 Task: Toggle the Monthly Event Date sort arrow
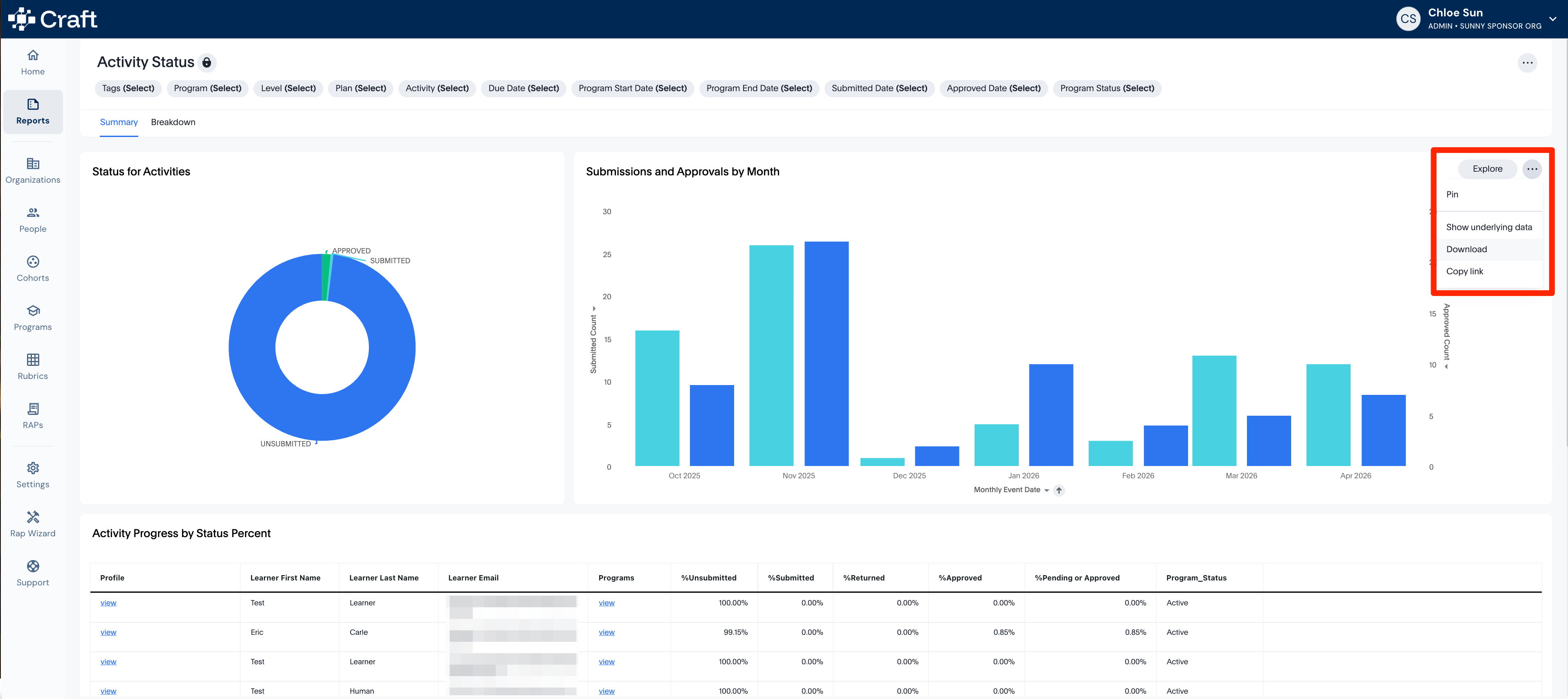(x=1059, y=491)
